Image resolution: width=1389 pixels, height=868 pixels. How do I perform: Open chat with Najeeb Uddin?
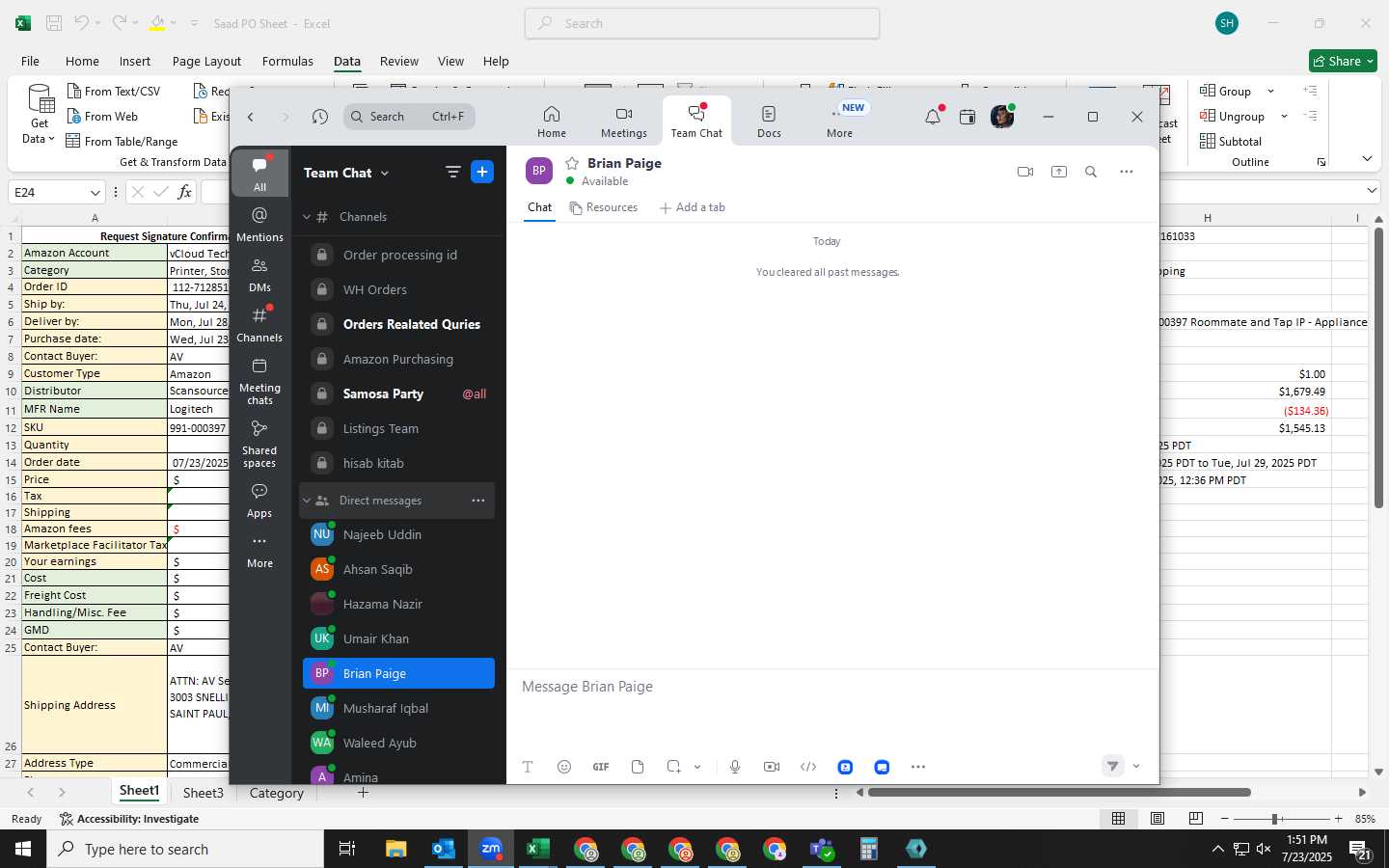(x=397, y=534)
